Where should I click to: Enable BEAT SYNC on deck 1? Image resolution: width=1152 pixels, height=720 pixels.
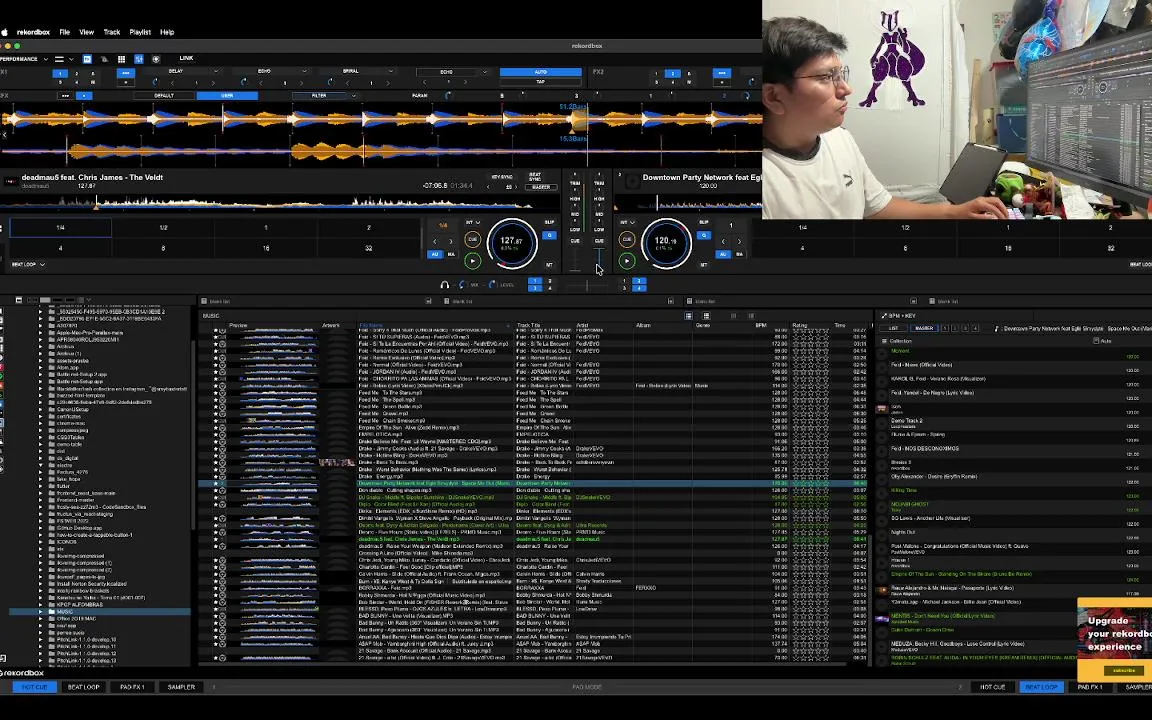point(535,177)
